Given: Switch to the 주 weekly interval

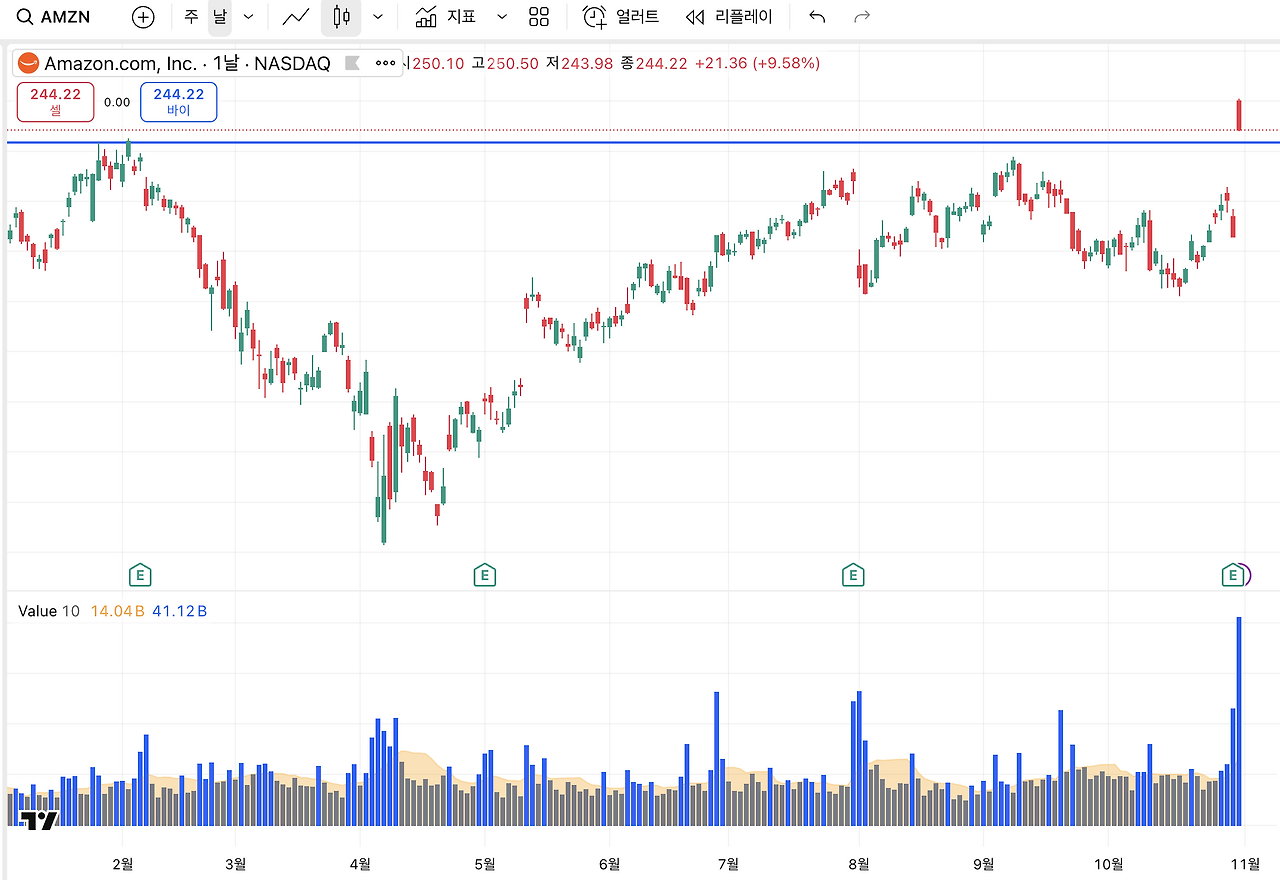Looking at the screenshot, I should (191, 17).
